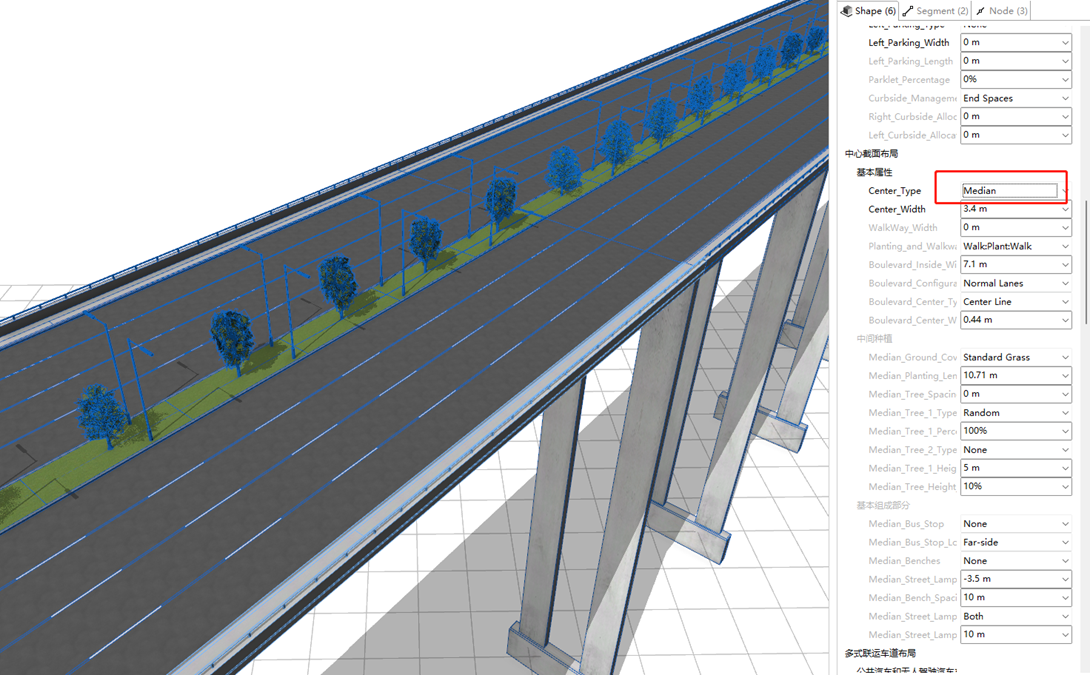This screenshot has height=675, width=1090.
Task: Open the Standard Grass ground cover dropdown
Action: [x=1016, y=357]
